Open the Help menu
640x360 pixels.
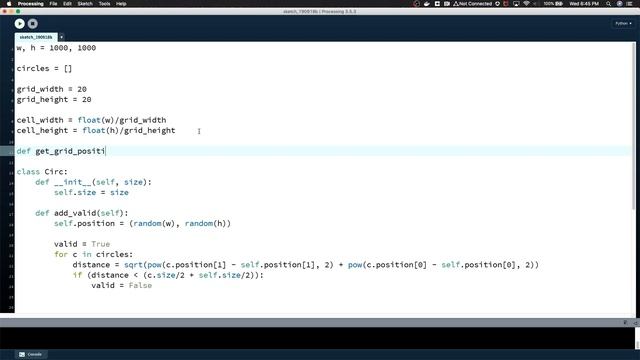click(x=121, y=4)
